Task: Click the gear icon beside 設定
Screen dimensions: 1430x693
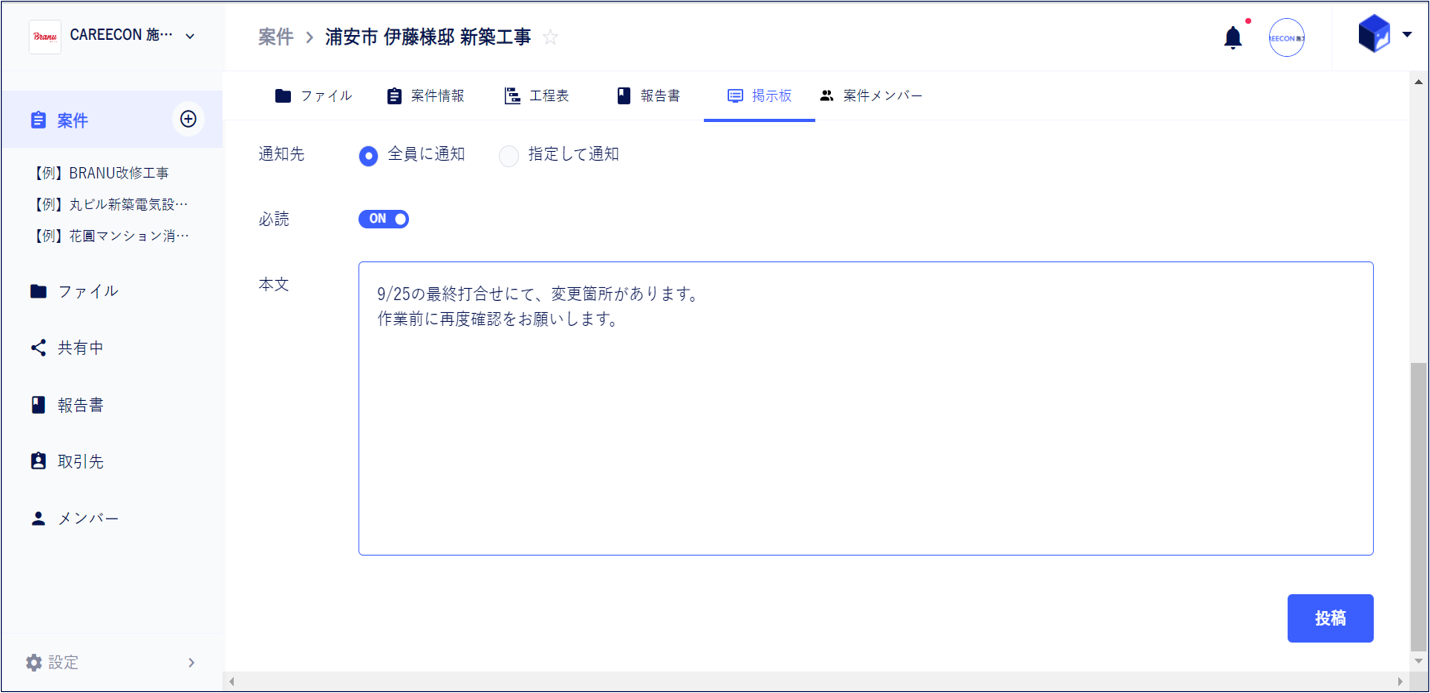Action: pos(33,662)
